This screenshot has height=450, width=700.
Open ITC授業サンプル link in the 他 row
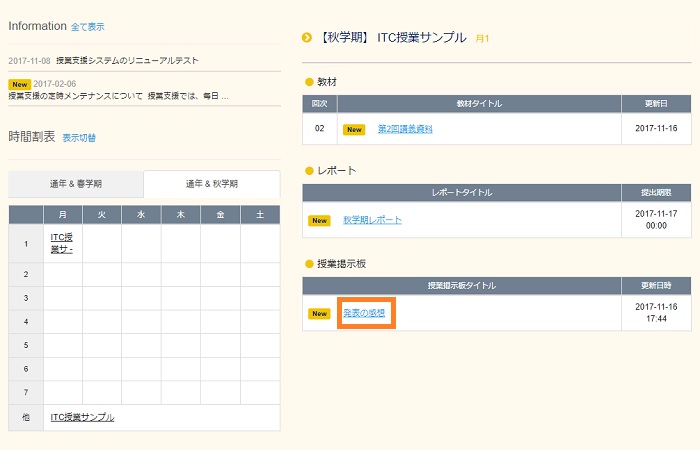pyautogui.click(x=82, y=417)
